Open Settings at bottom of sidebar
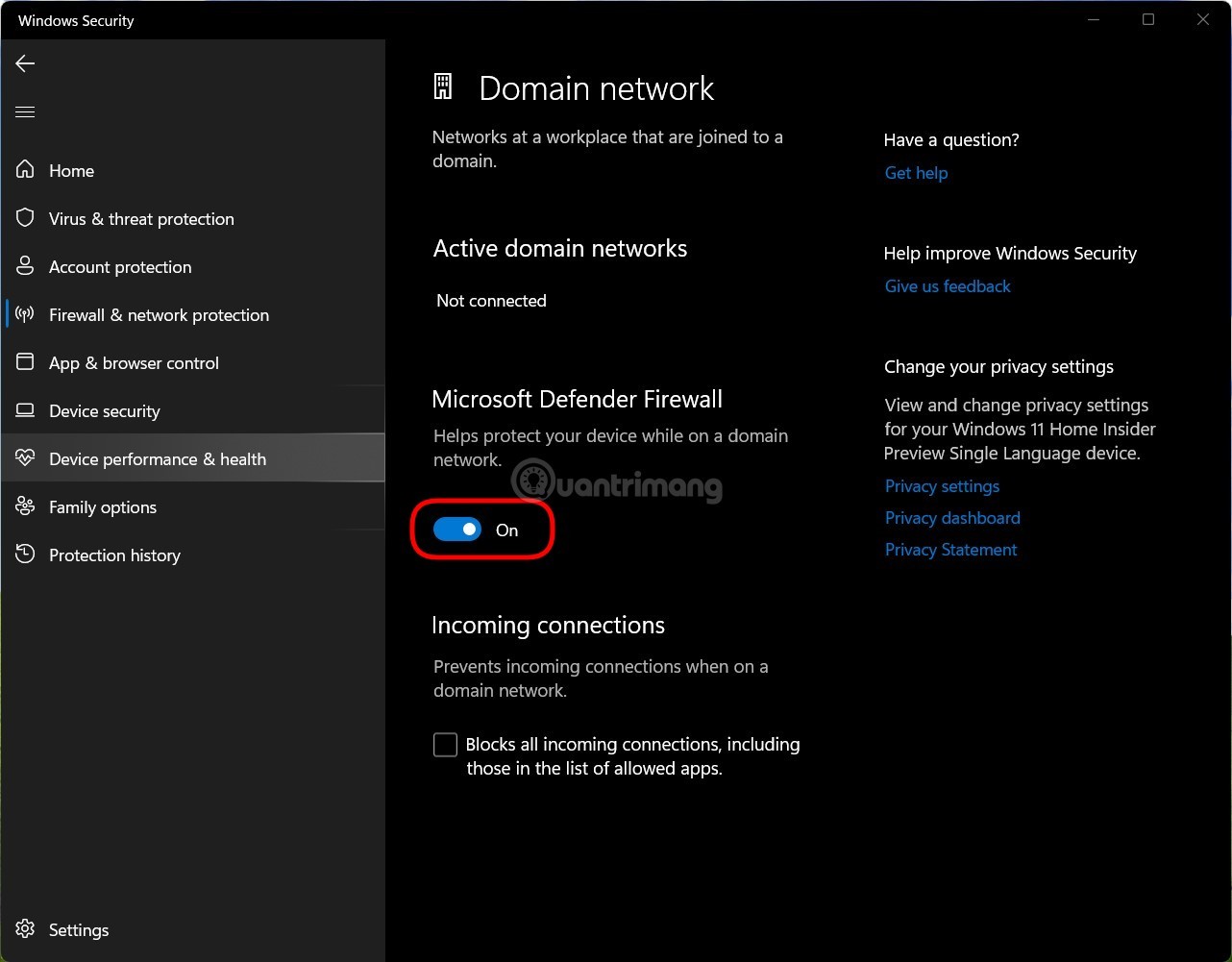This screenshot has height=962, width=1232. (78, 930)
